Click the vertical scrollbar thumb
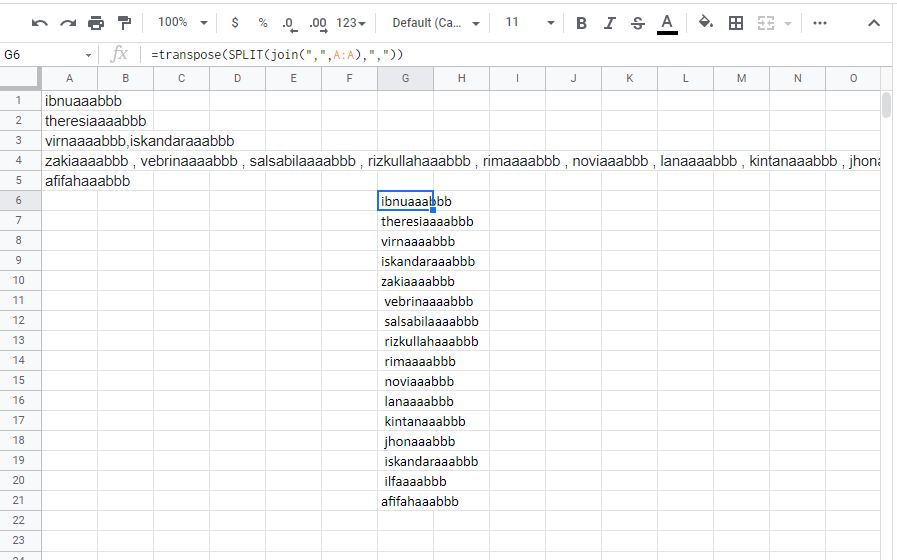 pos(886,105)
